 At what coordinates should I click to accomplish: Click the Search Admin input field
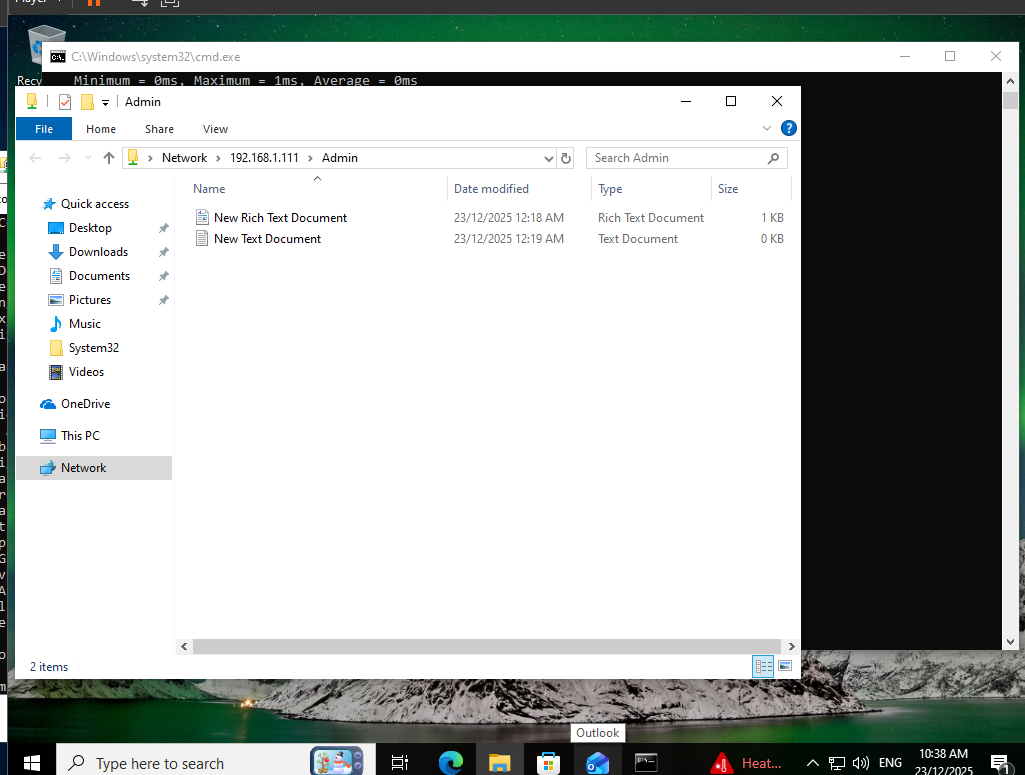click(686, 158)
